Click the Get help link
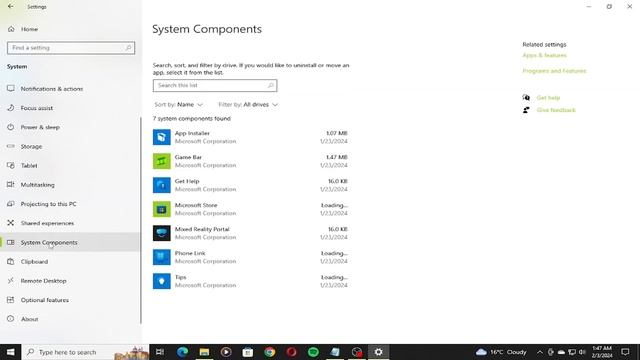 [x=548, y=98]
